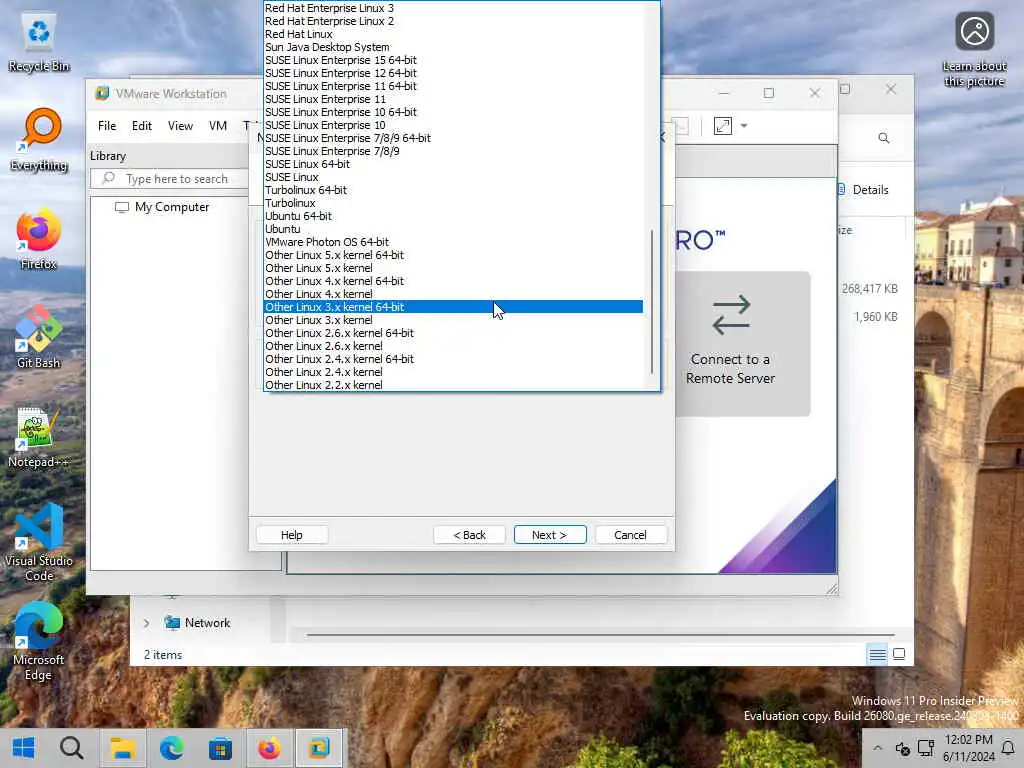Open Microsoft Edge from the taskbar
1024x768 pixels.
pos(171,748)
